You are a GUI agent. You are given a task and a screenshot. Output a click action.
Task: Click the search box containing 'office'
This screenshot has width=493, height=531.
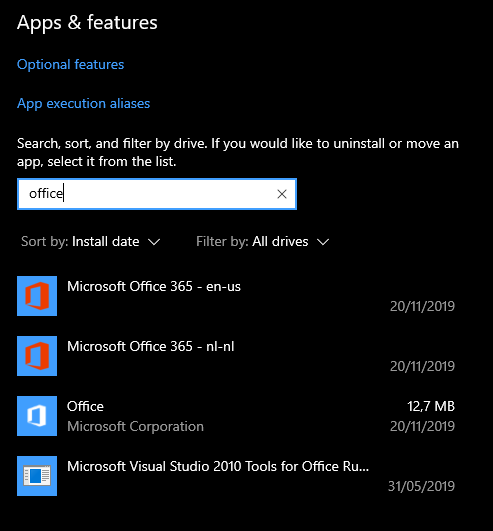tap(157, 194)
